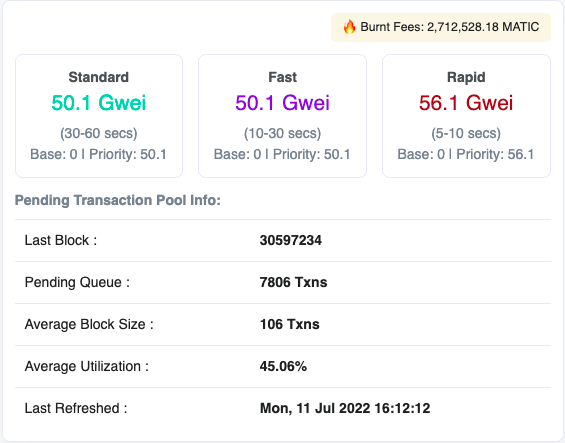Click the Burnt Fees 2,712,528.18 MATIC badge
The image size is (565, 443).
pos(441,27)
